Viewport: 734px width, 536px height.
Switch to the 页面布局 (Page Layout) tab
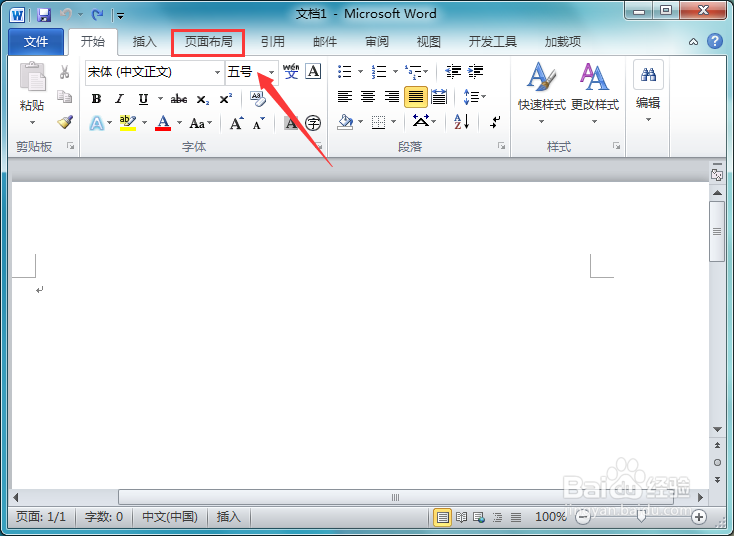[208, 42]
